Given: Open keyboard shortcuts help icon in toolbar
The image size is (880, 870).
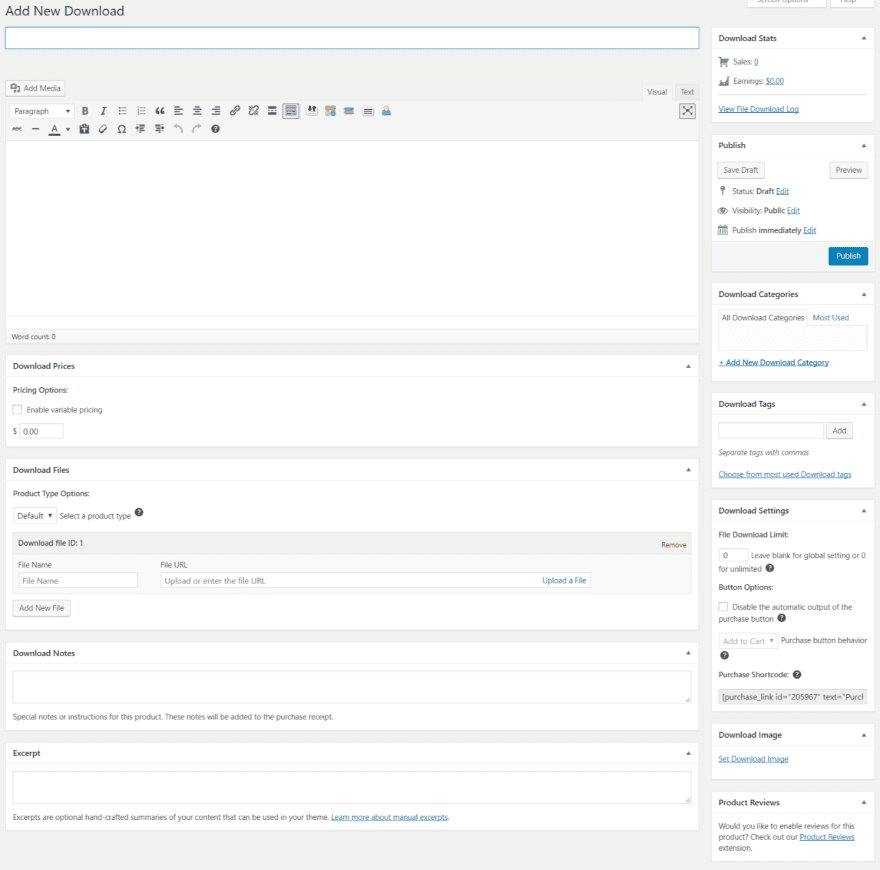Looking at the screenshot, I should [x=215, y=129].
